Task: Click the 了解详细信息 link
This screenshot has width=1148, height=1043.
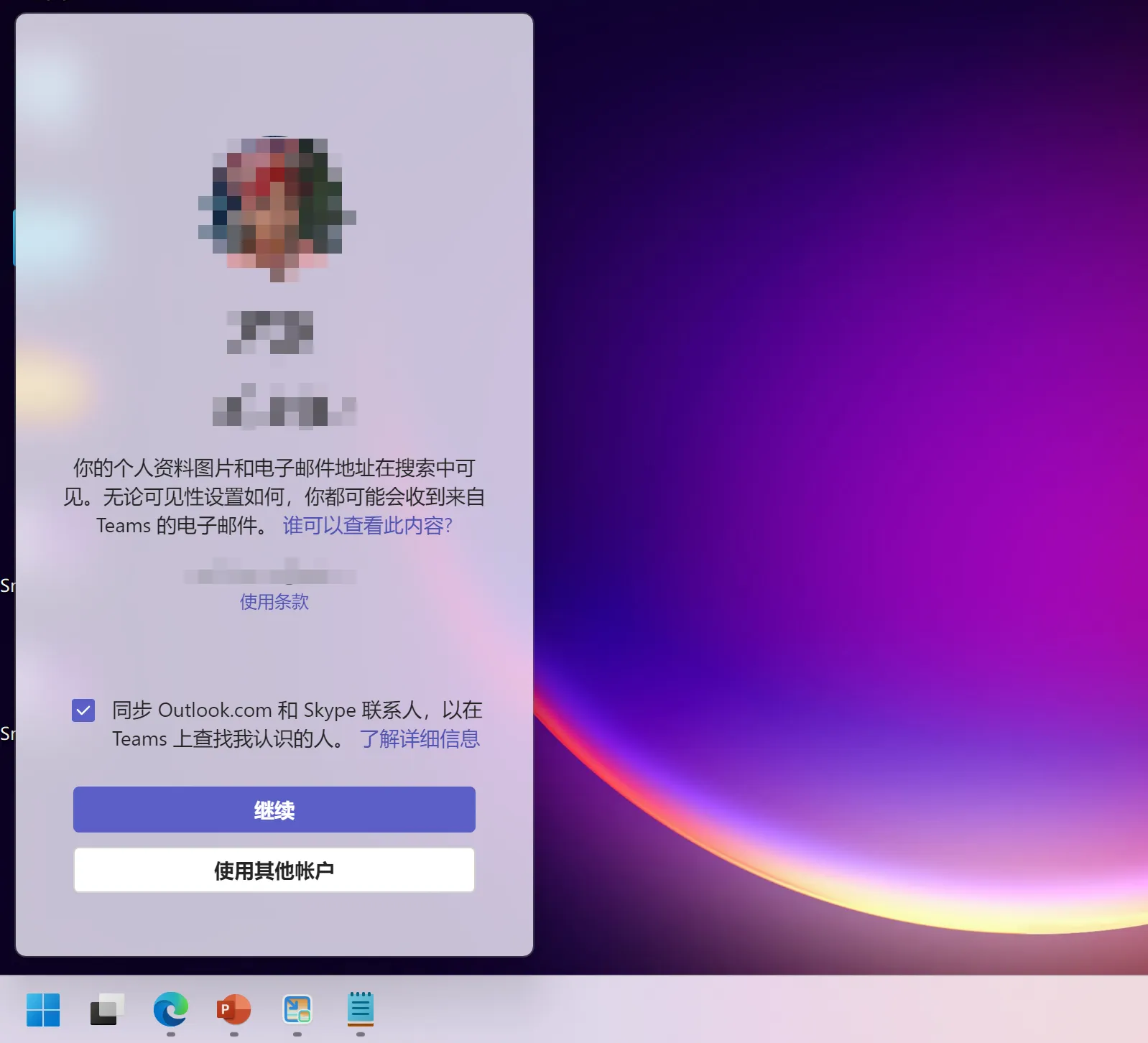Action: pyautogui.click(x=420, y=739)
